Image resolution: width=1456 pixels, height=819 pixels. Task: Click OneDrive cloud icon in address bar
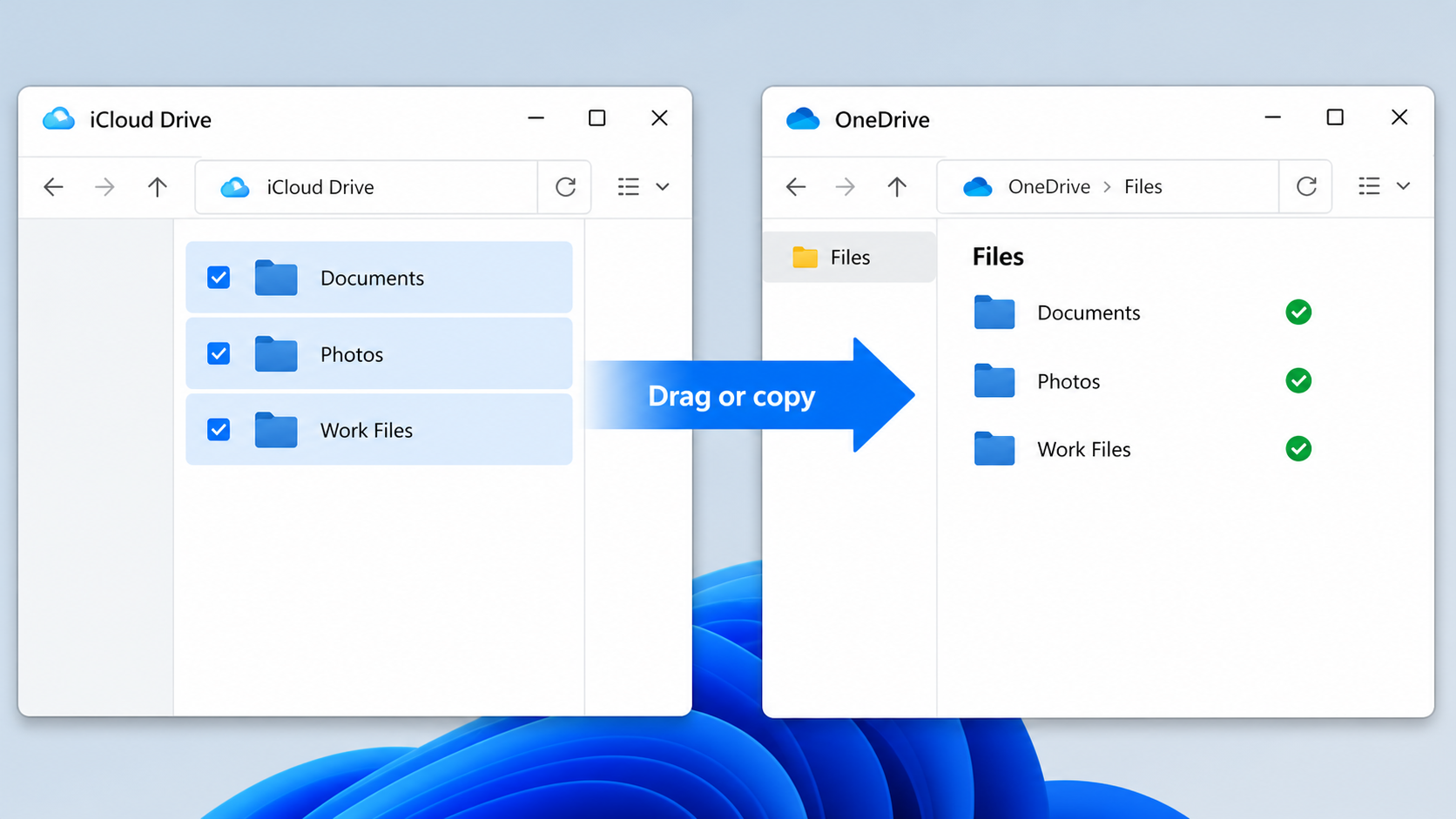[978, 186]
